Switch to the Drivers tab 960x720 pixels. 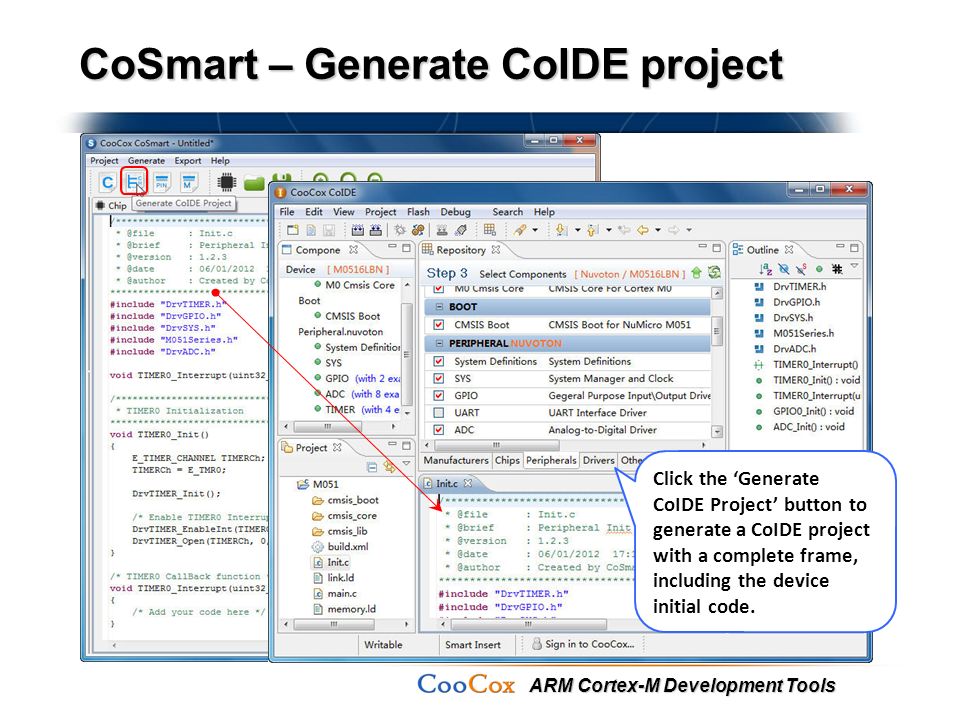598,460
